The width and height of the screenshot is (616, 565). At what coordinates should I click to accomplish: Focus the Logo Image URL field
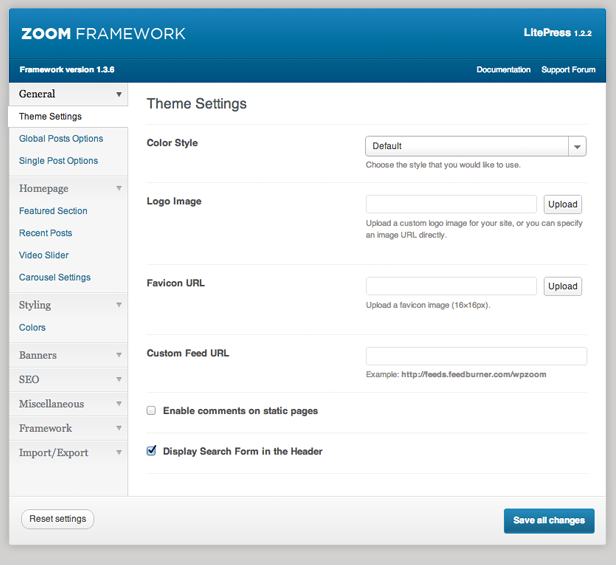click(x=451, y=204)
